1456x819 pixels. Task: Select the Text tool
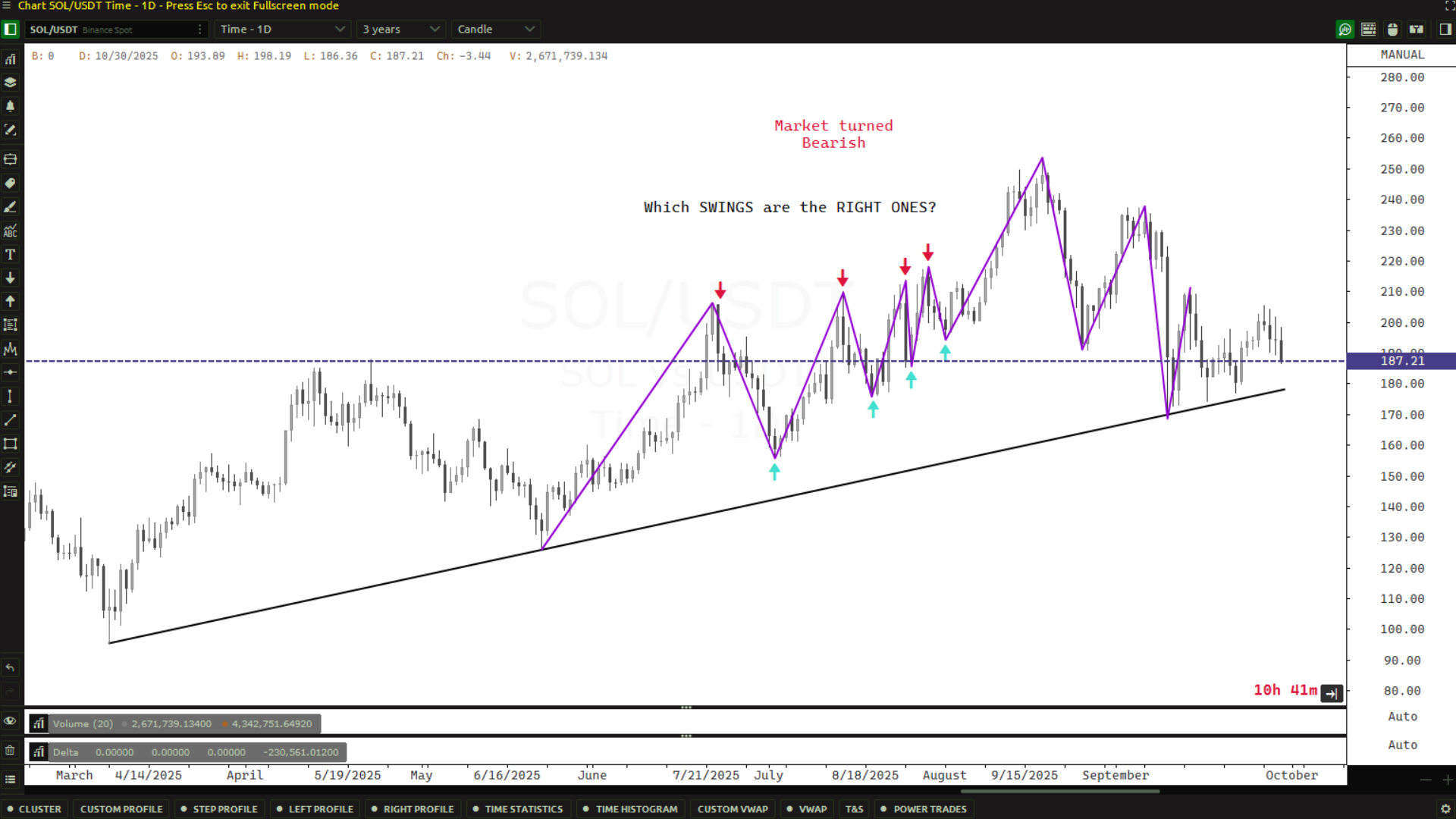(11, 255)
